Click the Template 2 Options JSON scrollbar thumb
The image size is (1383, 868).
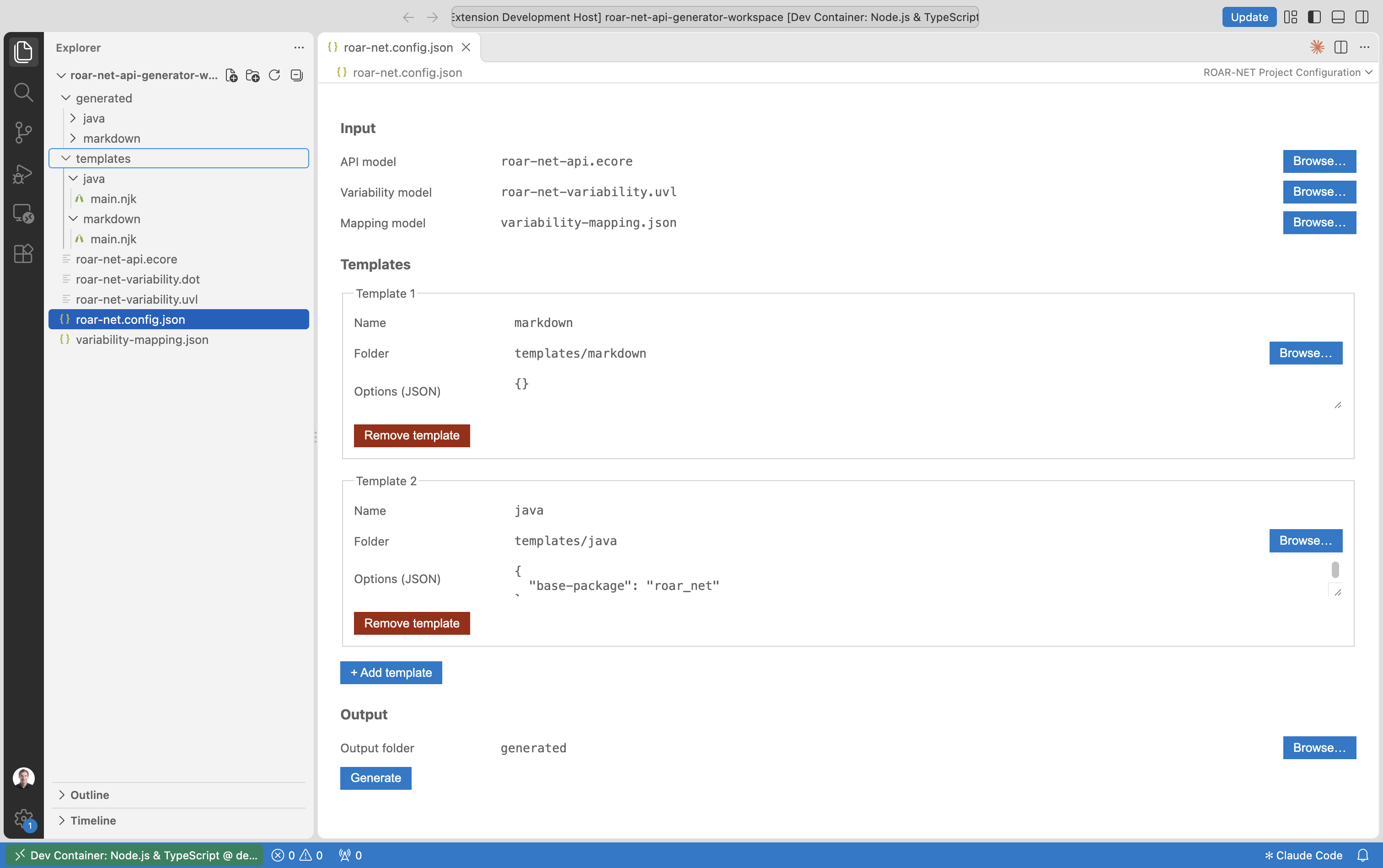tap(1335, 569)
